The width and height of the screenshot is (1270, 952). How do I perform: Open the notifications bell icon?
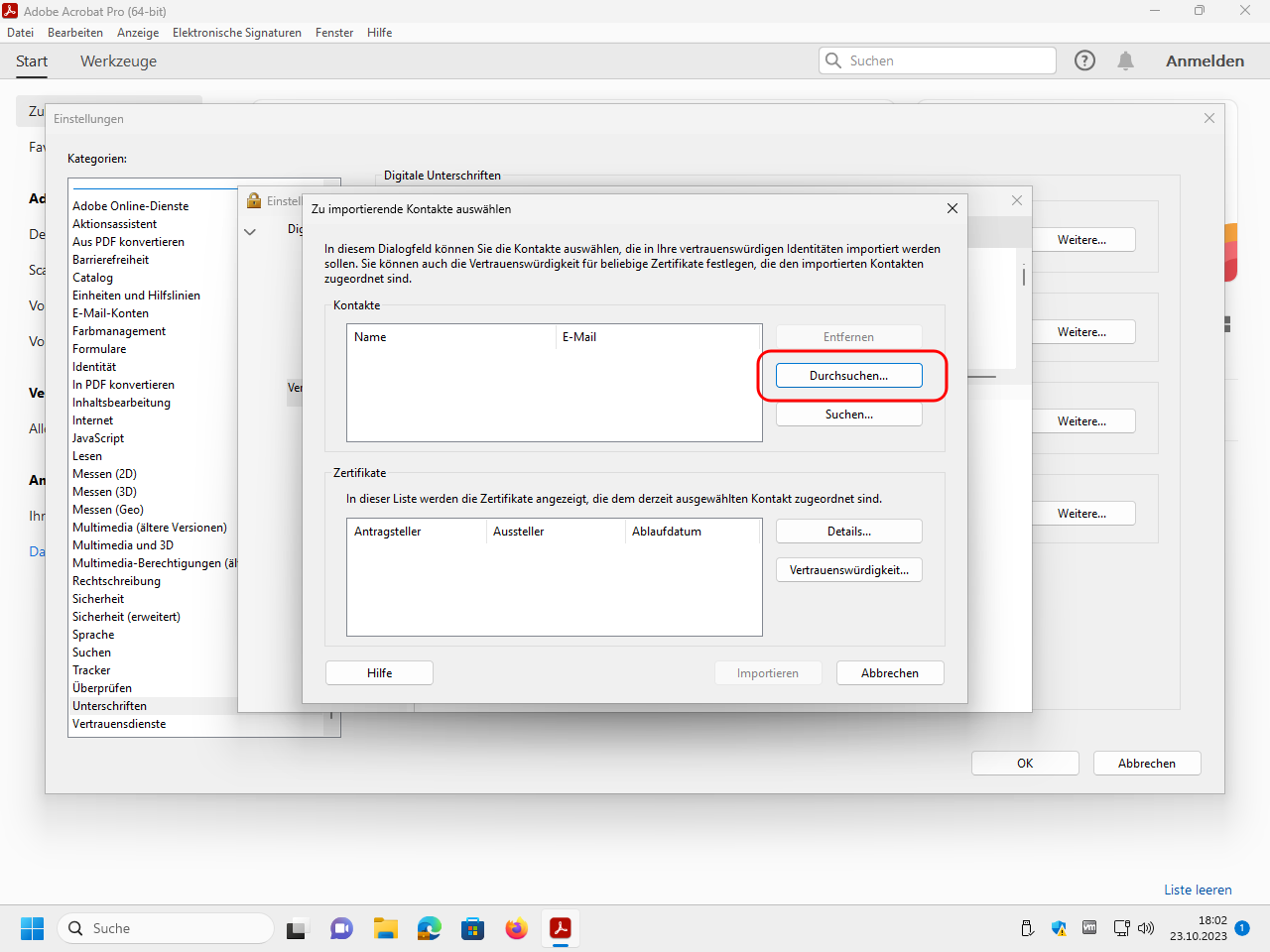pos(1125,60)
